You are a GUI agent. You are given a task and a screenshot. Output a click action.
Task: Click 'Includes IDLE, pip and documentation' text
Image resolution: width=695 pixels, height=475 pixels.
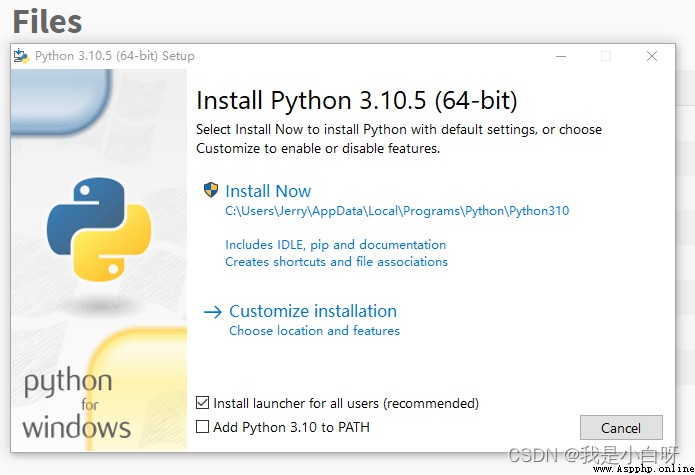pos(336,245)
